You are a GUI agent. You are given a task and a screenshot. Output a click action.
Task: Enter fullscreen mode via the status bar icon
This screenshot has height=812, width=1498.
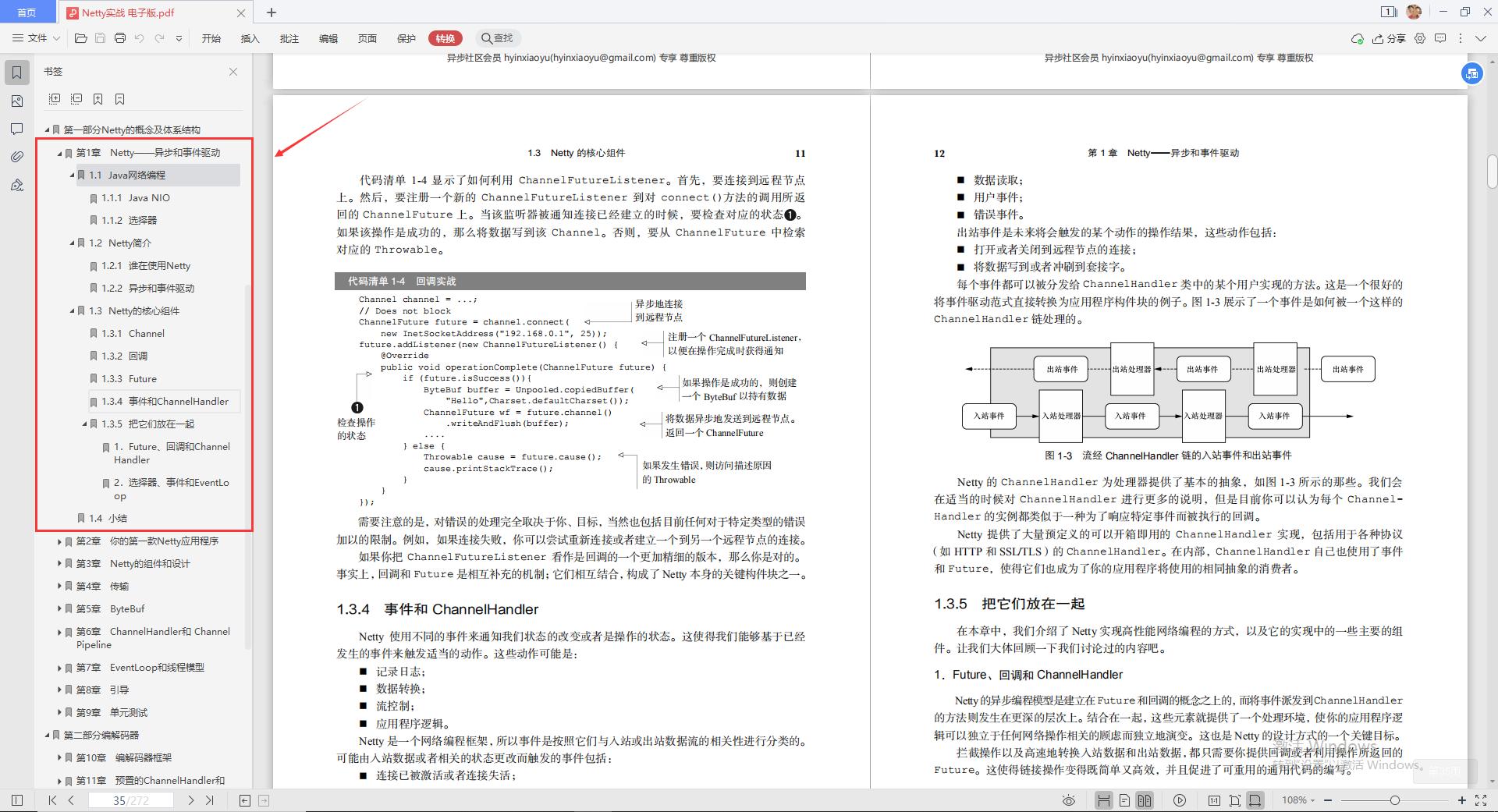[x=1482, y=800]
